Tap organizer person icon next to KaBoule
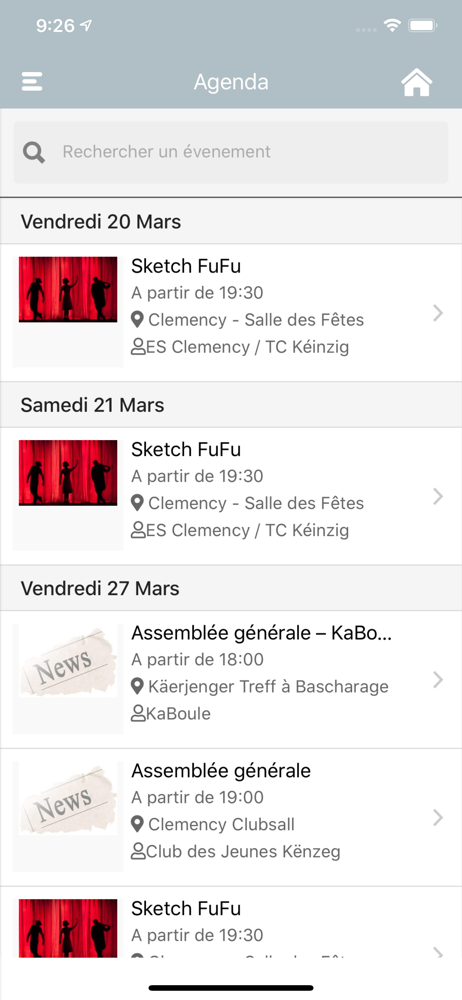The image size is (462, 1000). tap(138, 713)
